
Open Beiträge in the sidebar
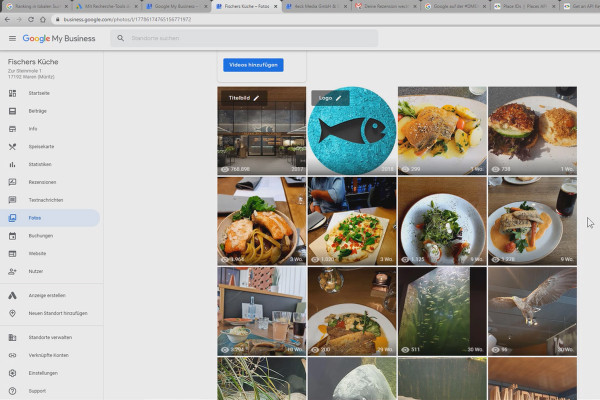click(38, 111)
